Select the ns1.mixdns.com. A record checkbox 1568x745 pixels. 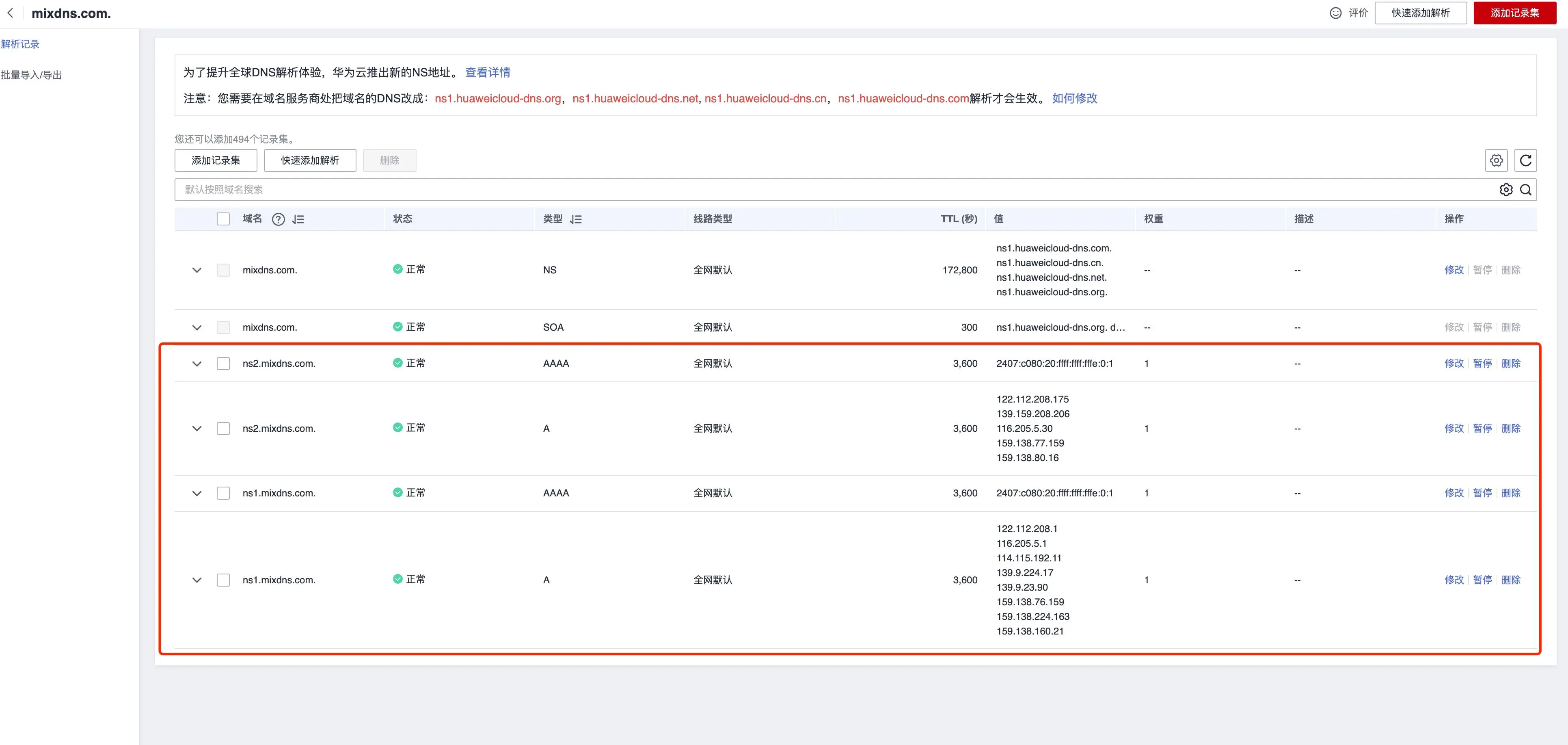pyautogui.click(x=223, y=580)
